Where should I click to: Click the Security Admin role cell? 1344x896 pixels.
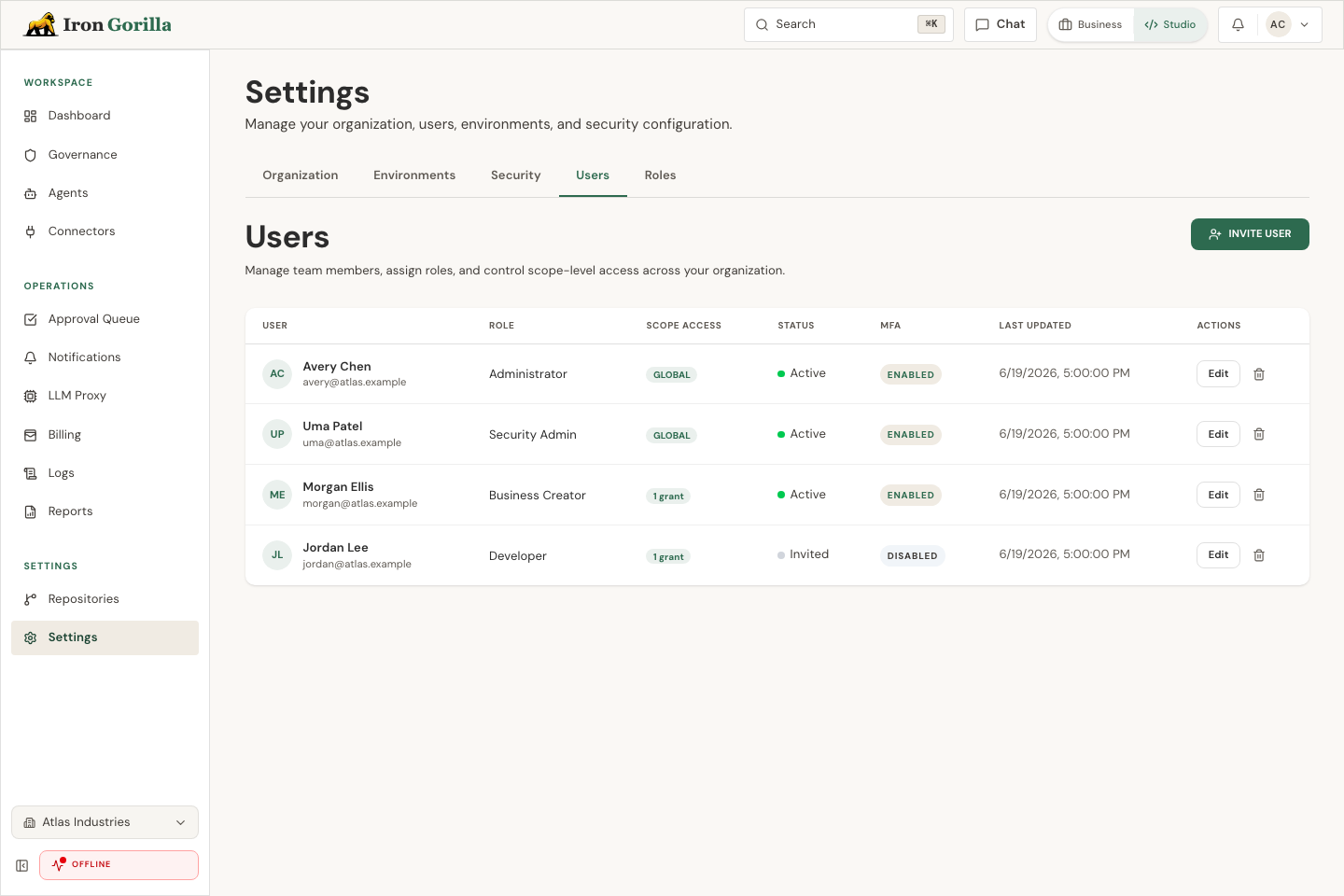click(x=533, y=435)
